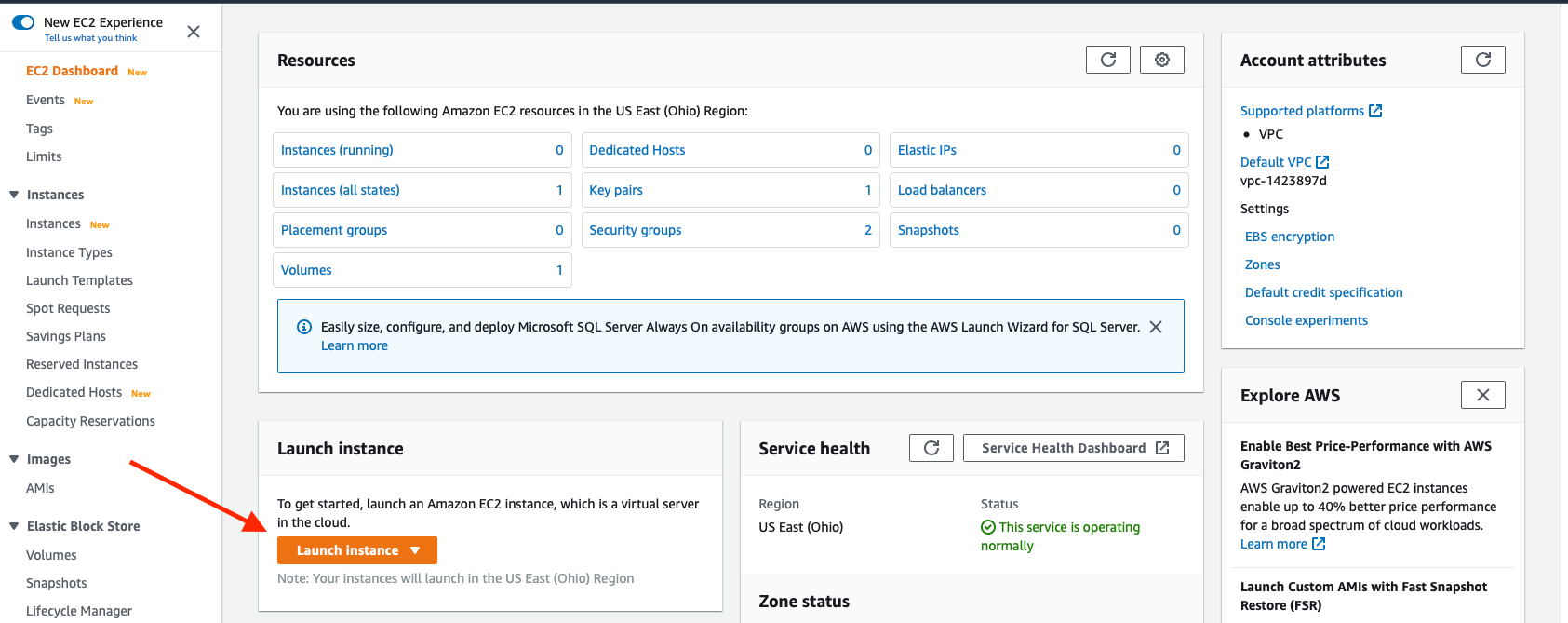1568x623 pixels.
Task: Open Instances page from sidebar
Action: coord(53,223)
